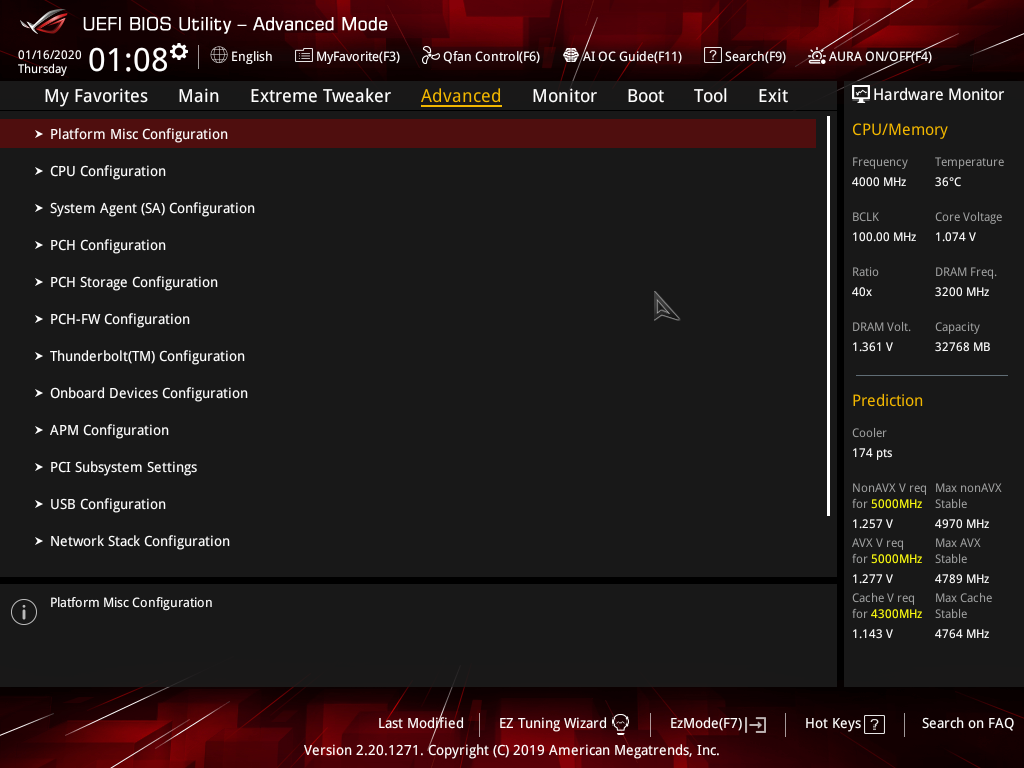The width and height of the screenshot is (1024, 768).
Task: Click the Search question mark icon
Action: (712, 56)
